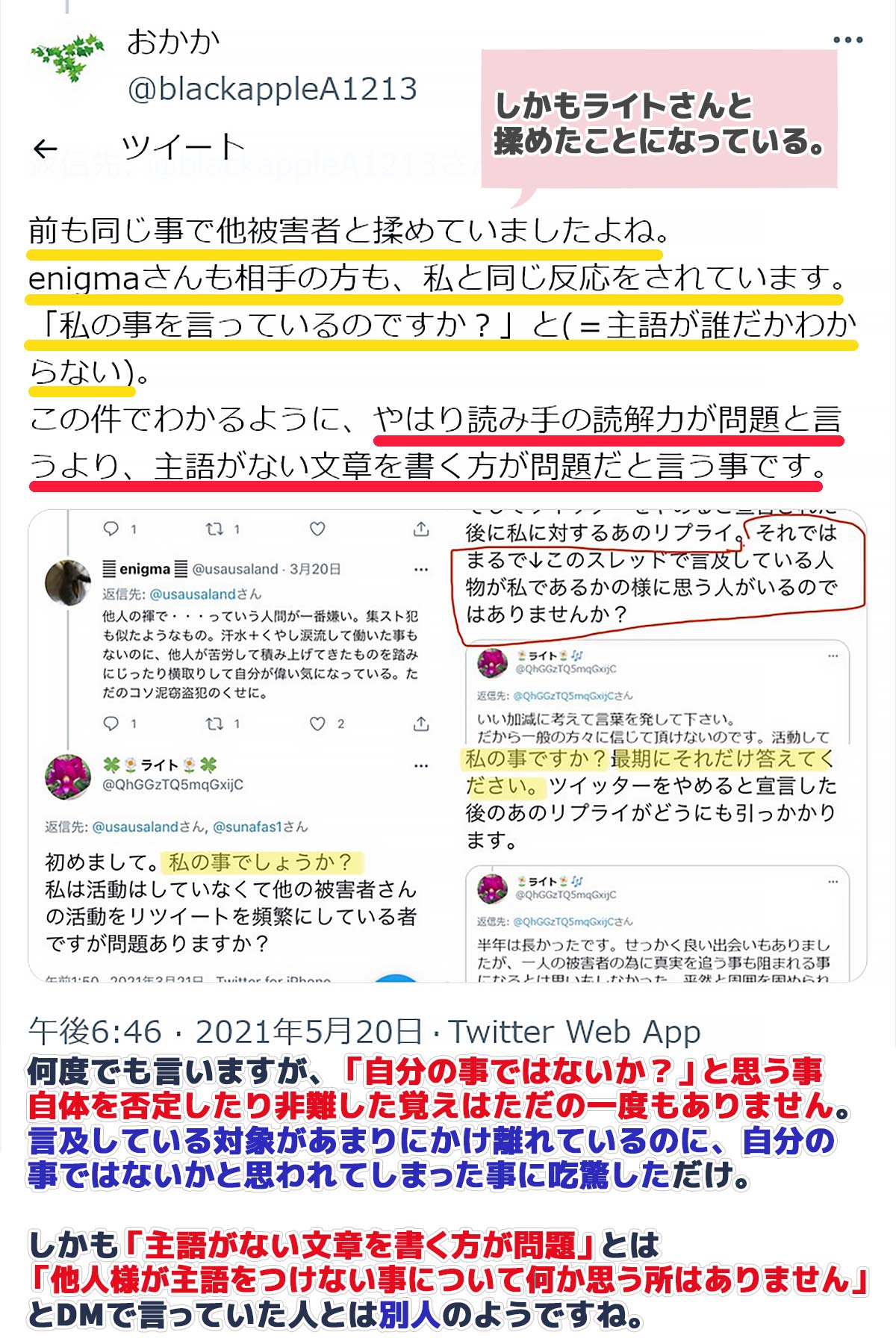896x1344 pixels.
Task: Like the enigma tweet with heart showing 2
Action: click(x=317, y=724)
